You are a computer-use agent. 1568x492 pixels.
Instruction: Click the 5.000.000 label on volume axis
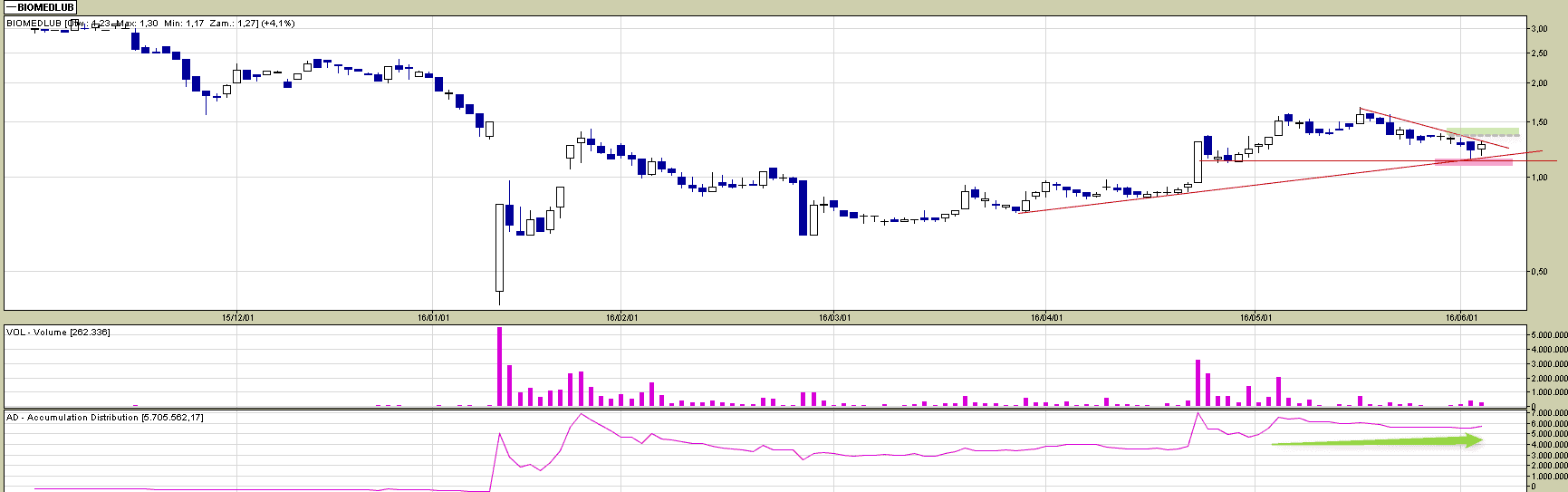coord(1547,335)
